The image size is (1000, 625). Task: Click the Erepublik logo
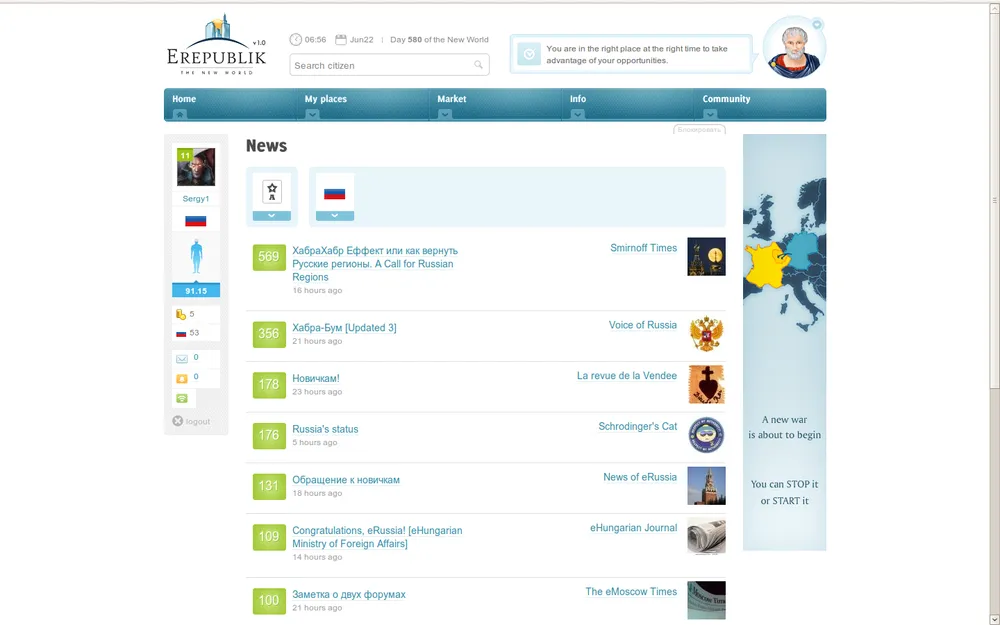point(216,45)
